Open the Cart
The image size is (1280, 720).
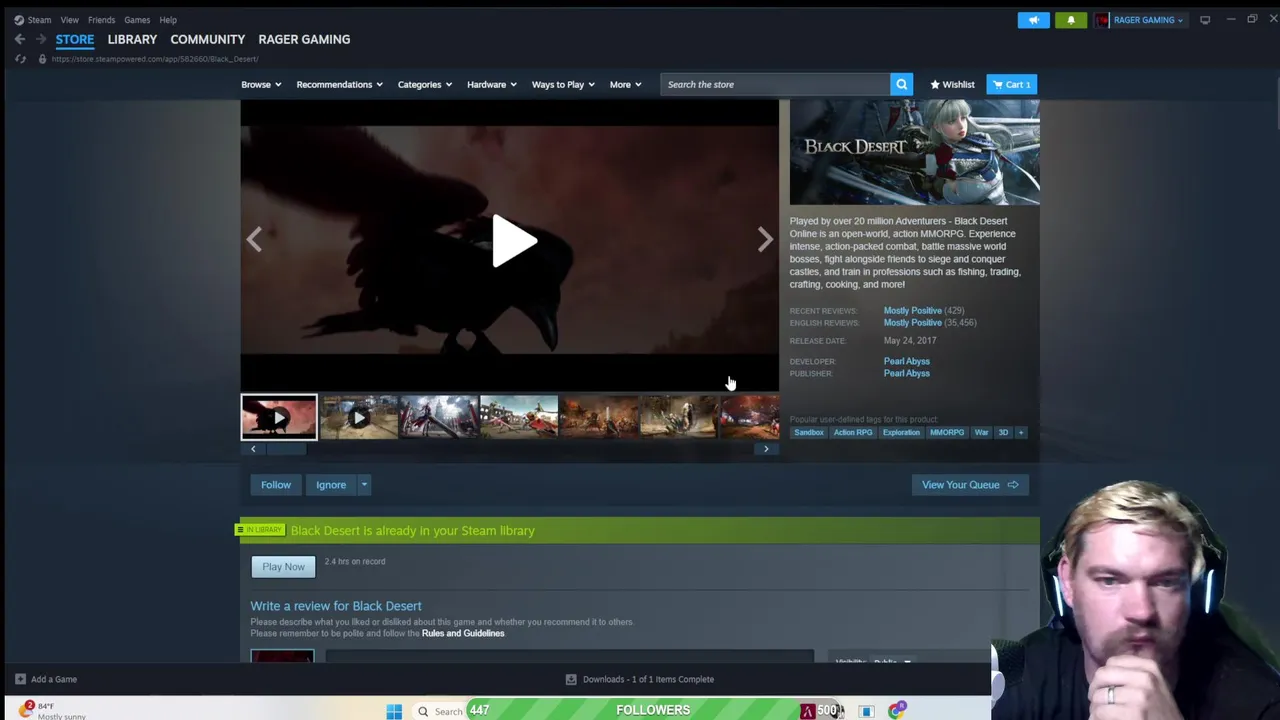click(1011, 84)
